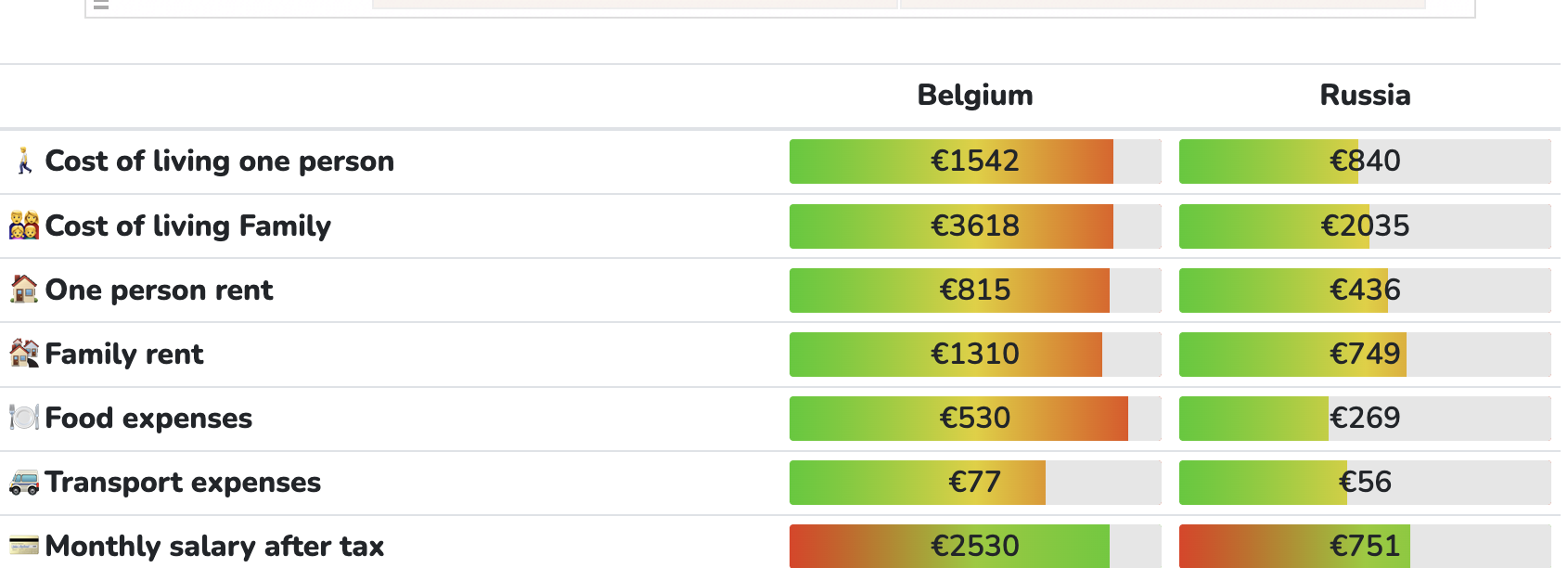Screen dimensions: 1568x568
Task: Click the houses icon beside Family rent
Action: (24, 353)
